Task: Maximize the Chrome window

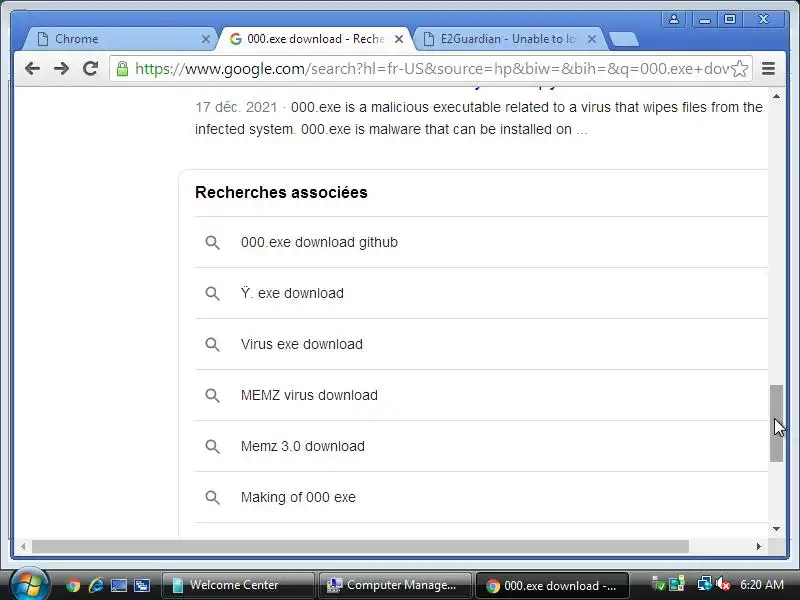Action: [730, 19]
